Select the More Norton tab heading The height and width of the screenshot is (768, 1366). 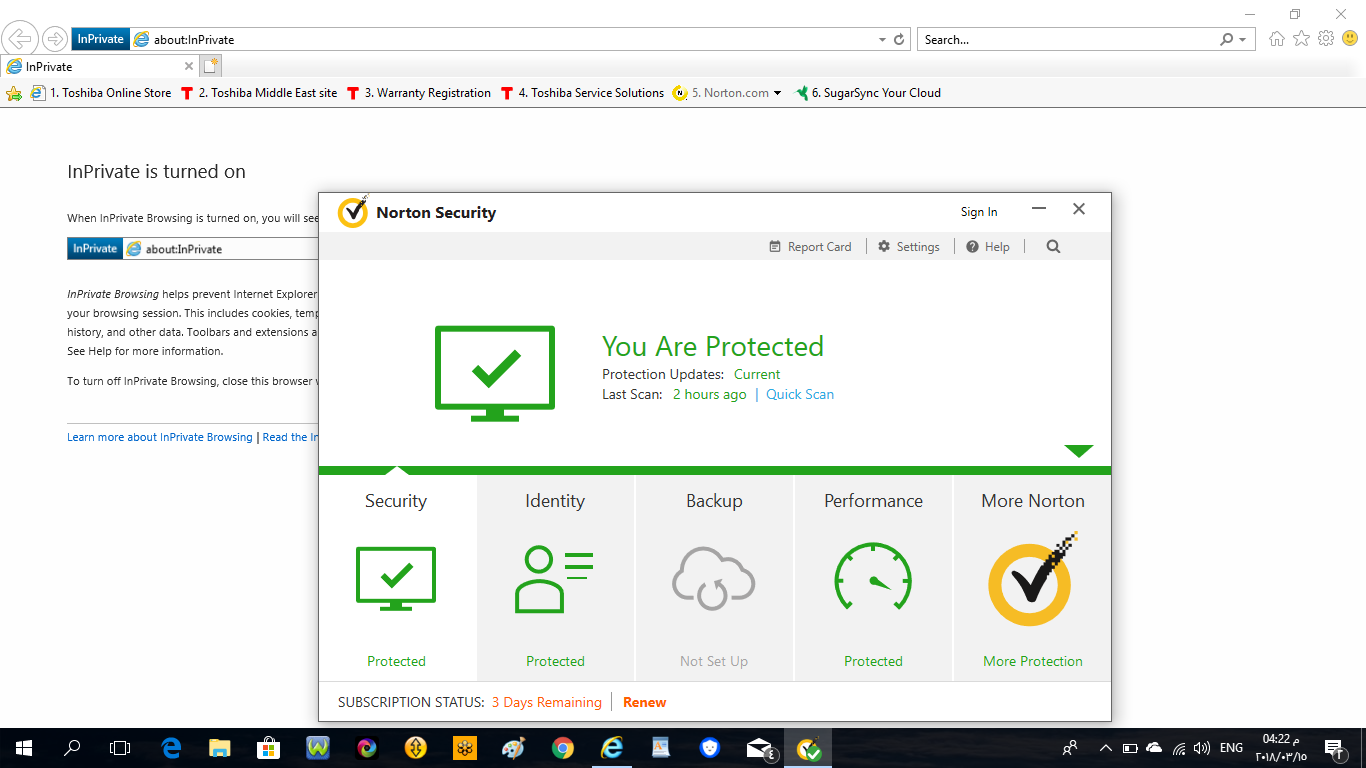point(1033,501)
